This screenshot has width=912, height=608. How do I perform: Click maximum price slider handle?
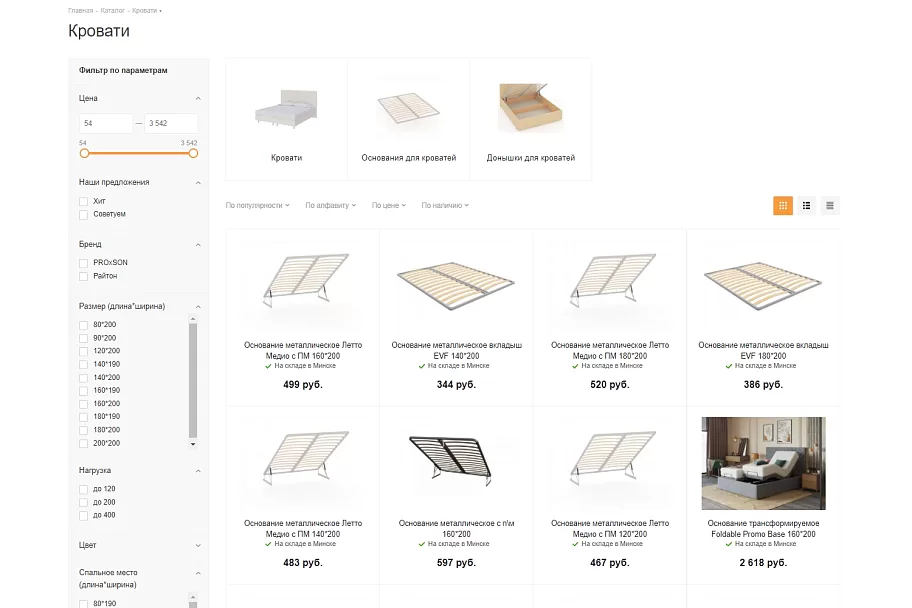coord(193,154)
